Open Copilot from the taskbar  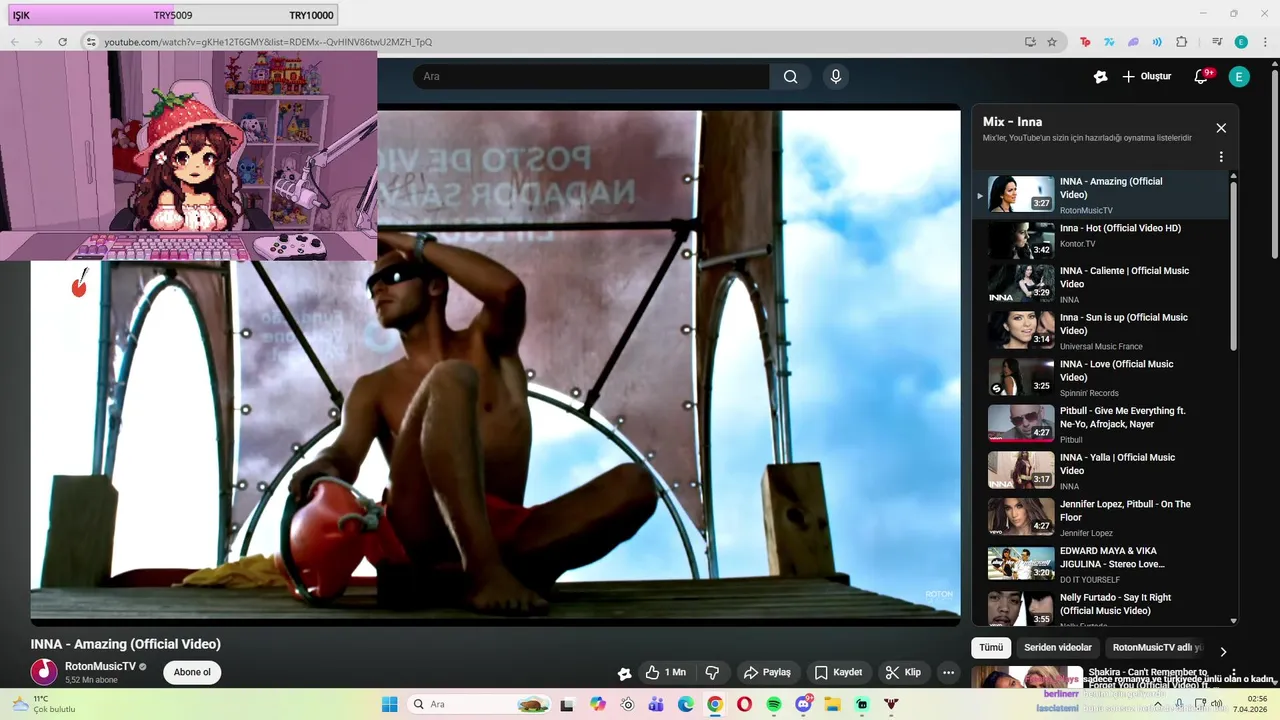click(598, 704)
